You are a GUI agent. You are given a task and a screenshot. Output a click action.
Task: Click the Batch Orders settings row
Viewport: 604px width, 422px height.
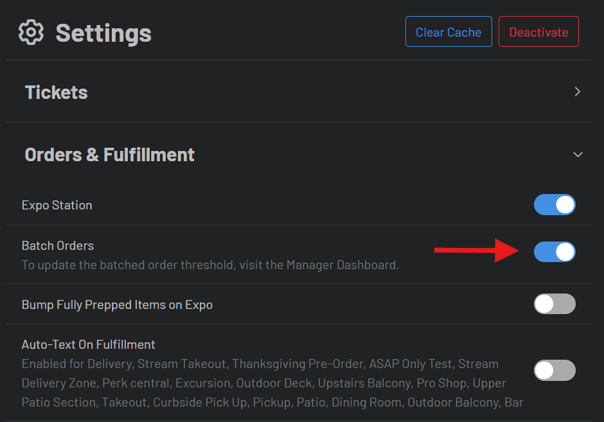[x=300, y=255]
